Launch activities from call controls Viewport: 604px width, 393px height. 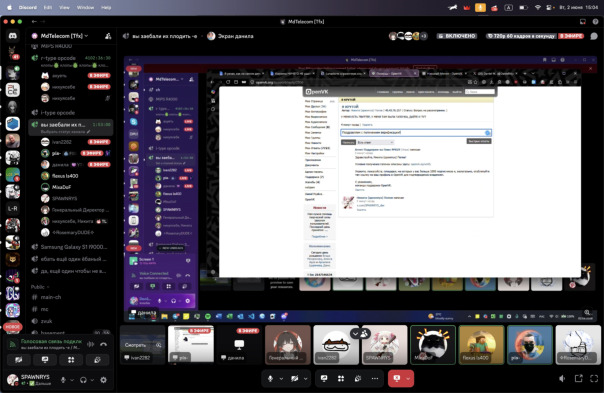(341, 379)
